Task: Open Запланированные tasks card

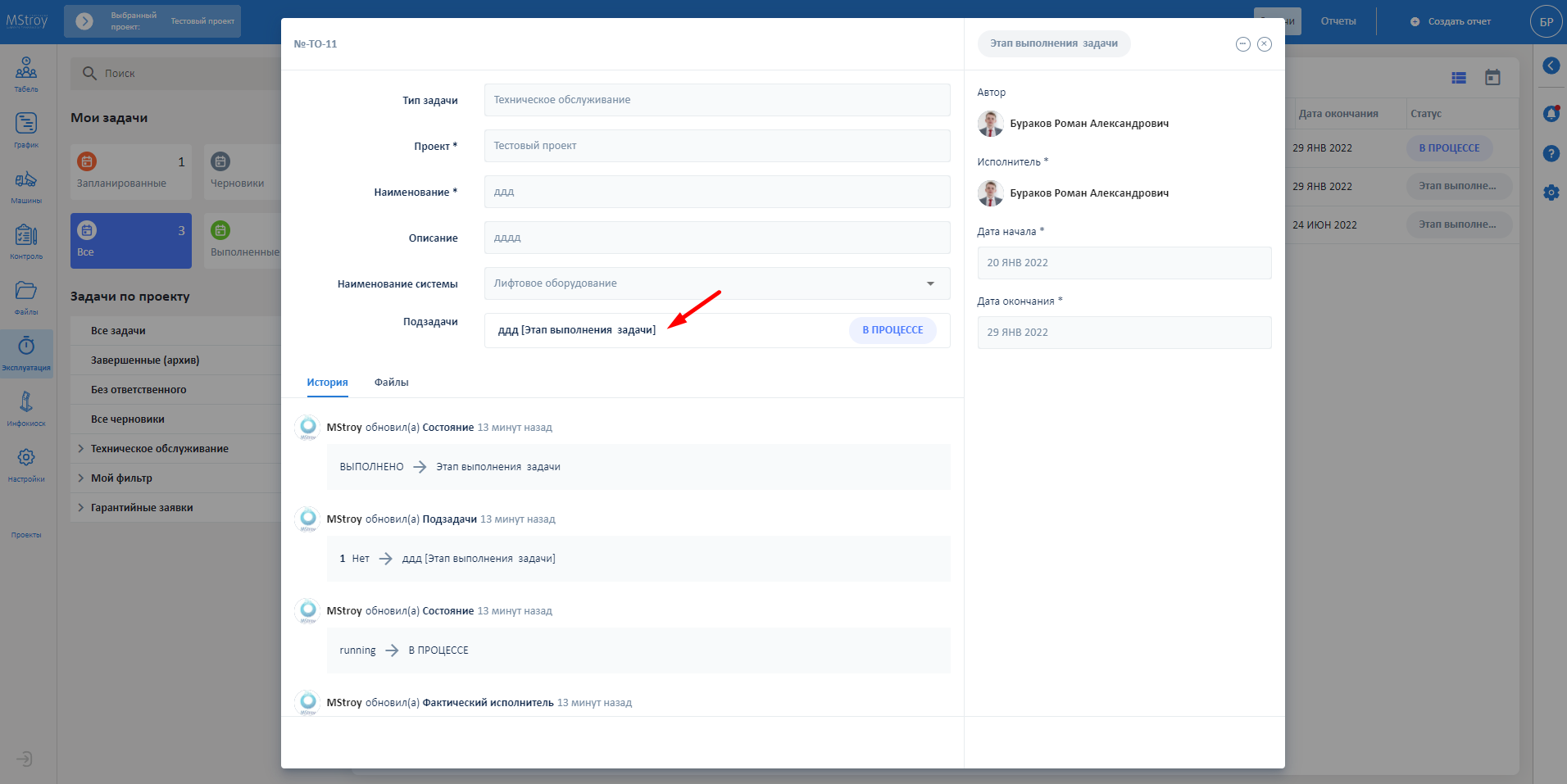Action: 131,172
